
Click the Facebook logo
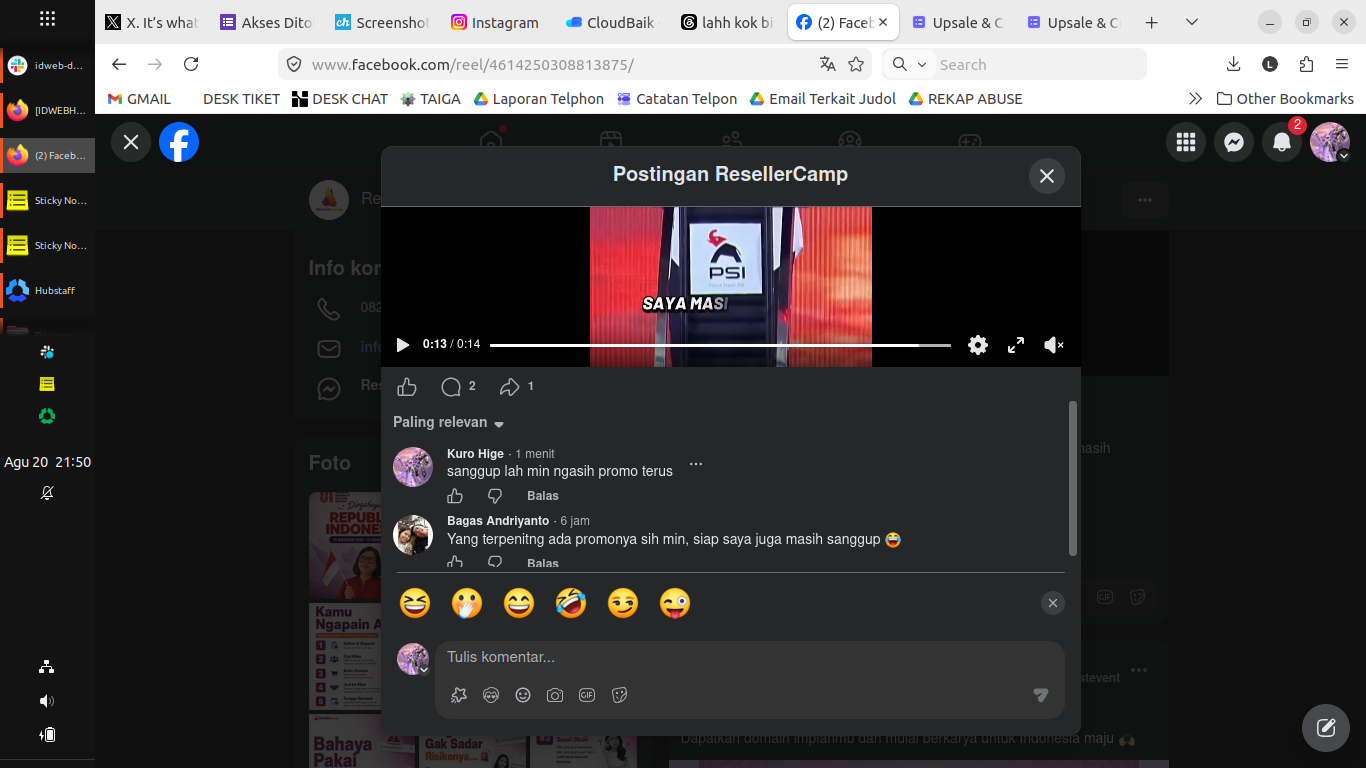(x=179, y=142)
